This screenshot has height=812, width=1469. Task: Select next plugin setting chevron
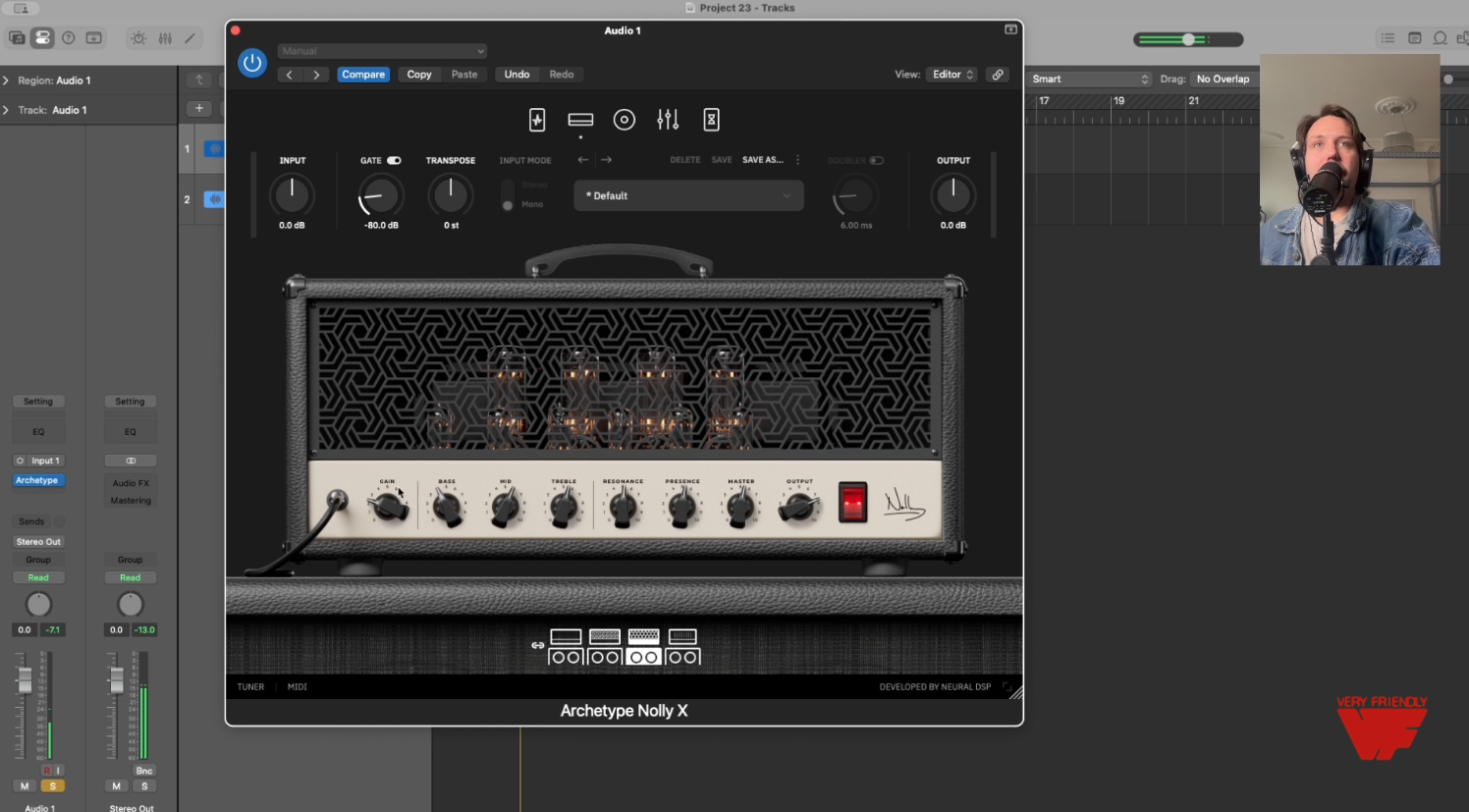[316, 75]
